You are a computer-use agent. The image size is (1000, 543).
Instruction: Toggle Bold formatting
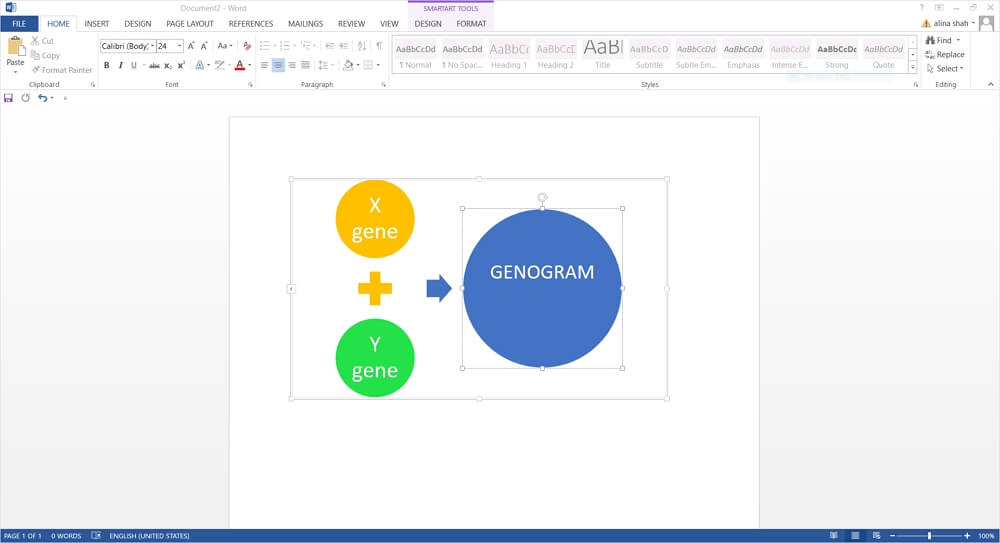pyautogui.click(x=107, y=65)
